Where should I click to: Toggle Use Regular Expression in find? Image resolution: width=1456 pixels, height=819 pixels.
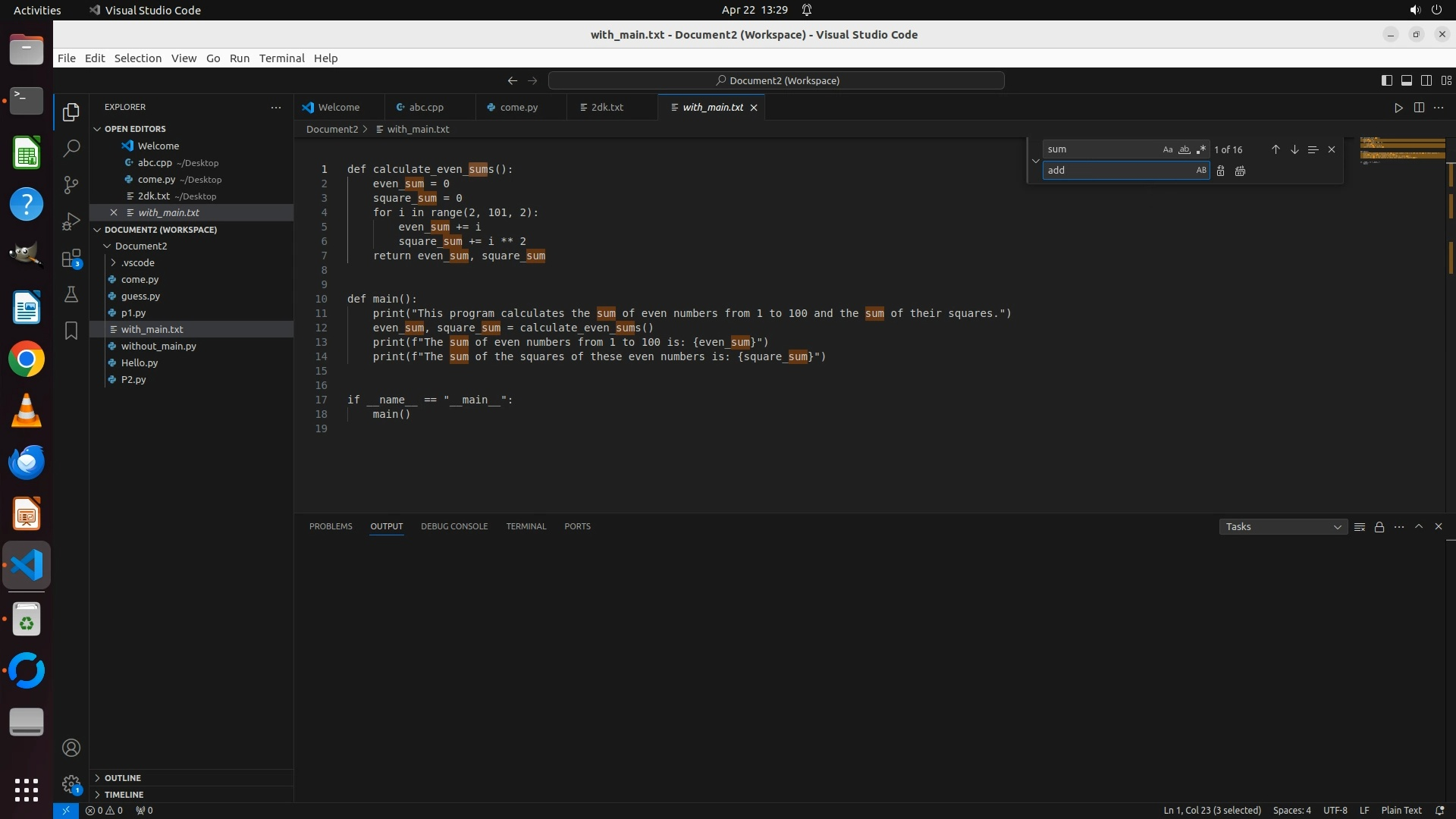click(x=1201, y=149)
